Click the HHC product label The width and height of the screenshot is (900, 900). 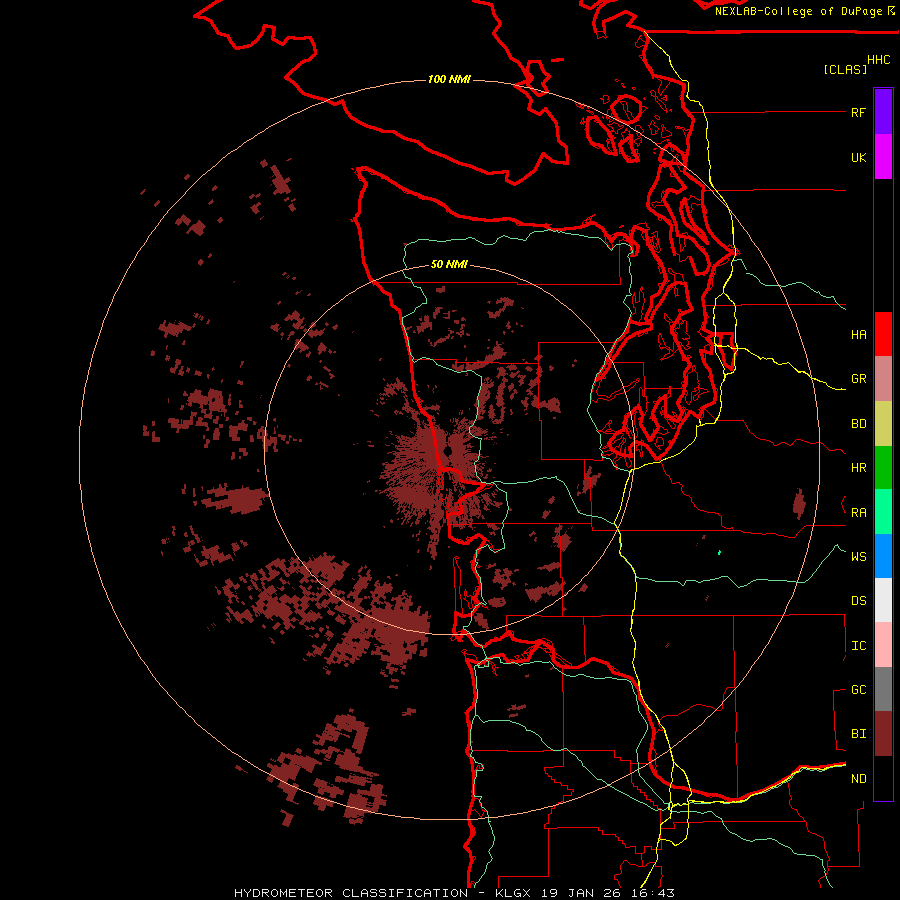click(x=878, y=60)
